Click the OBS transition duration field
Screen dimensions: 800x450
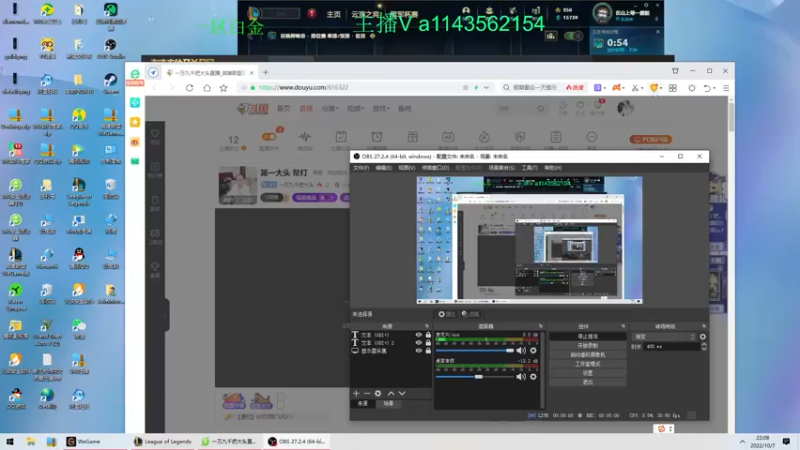point(672,346)
